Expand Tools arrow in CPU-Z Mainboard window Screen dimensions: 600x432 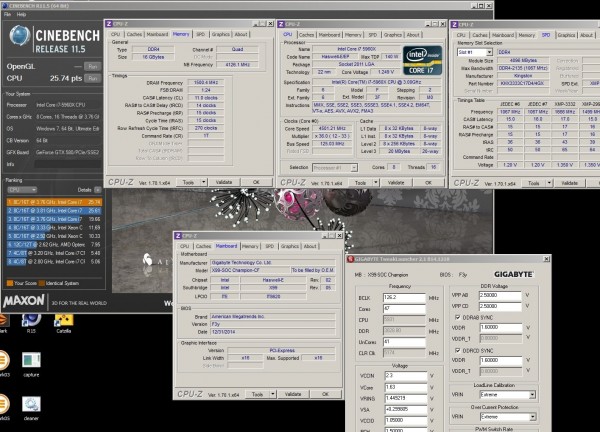coord(273,394)
